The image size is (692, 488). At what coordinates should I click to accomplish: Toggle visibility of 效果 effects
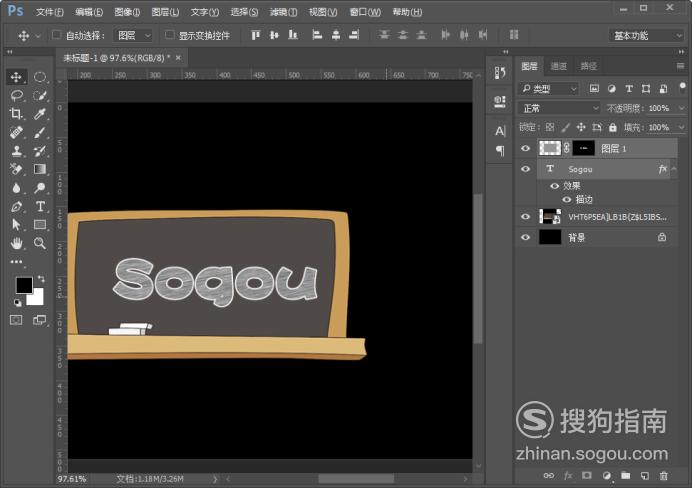pyautogui.click(x=554, y=186)
